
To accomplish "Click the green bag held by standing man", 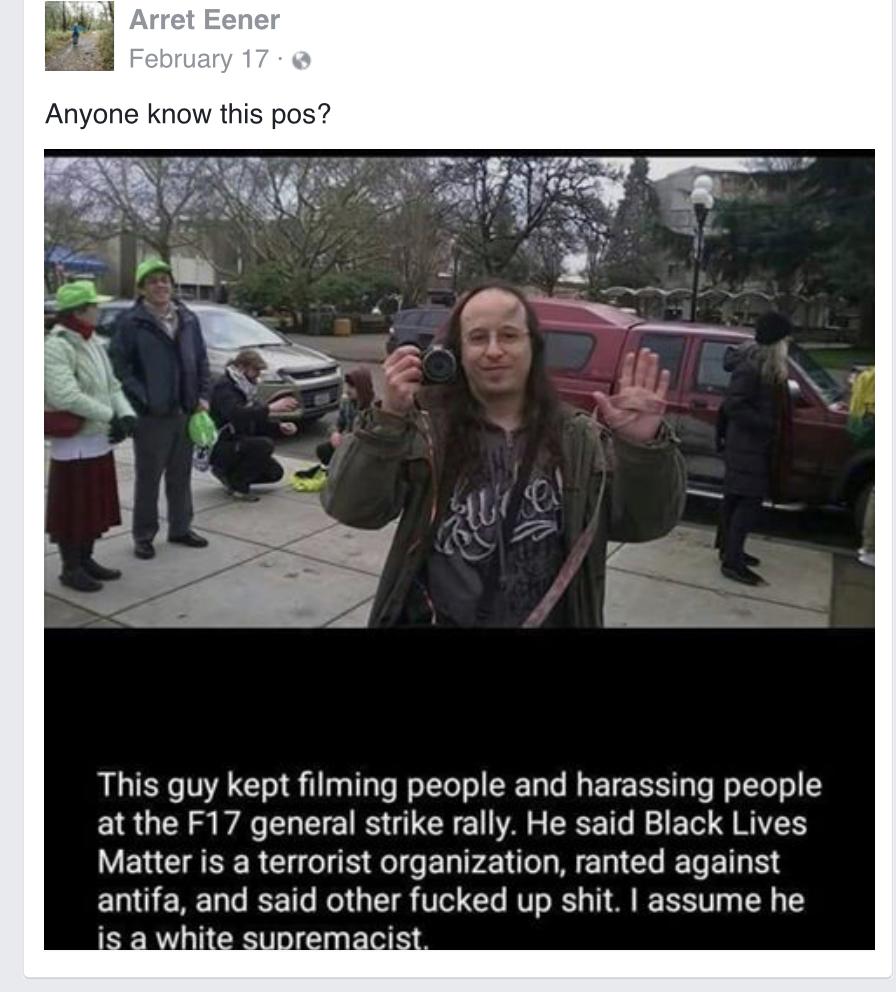I will [x=202, y=429].
